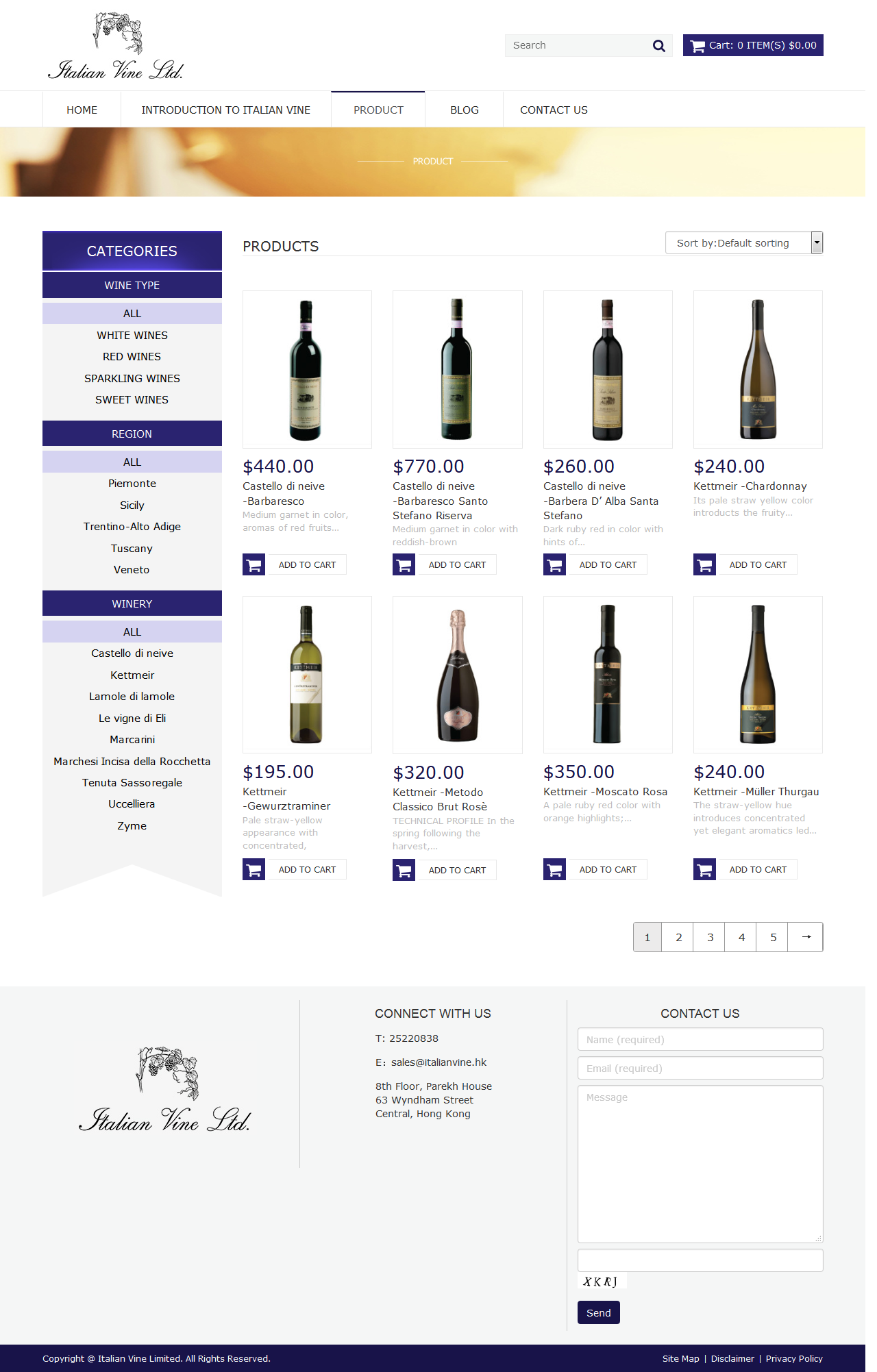Click cart icon under the $770.00 wine

pos(404,564)
